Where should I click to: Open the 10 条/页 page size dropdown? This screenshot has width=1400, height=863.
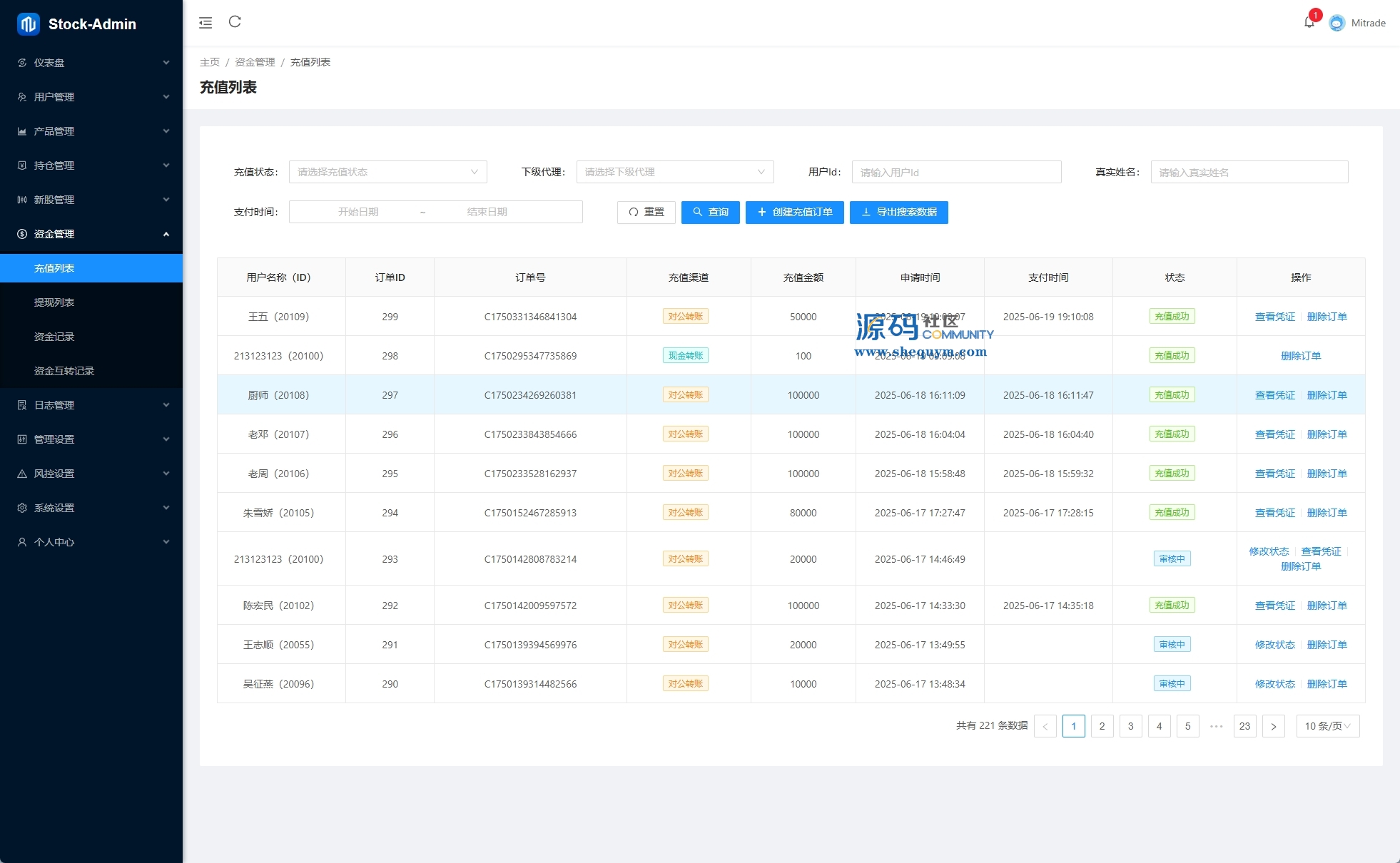[1327, 726]
